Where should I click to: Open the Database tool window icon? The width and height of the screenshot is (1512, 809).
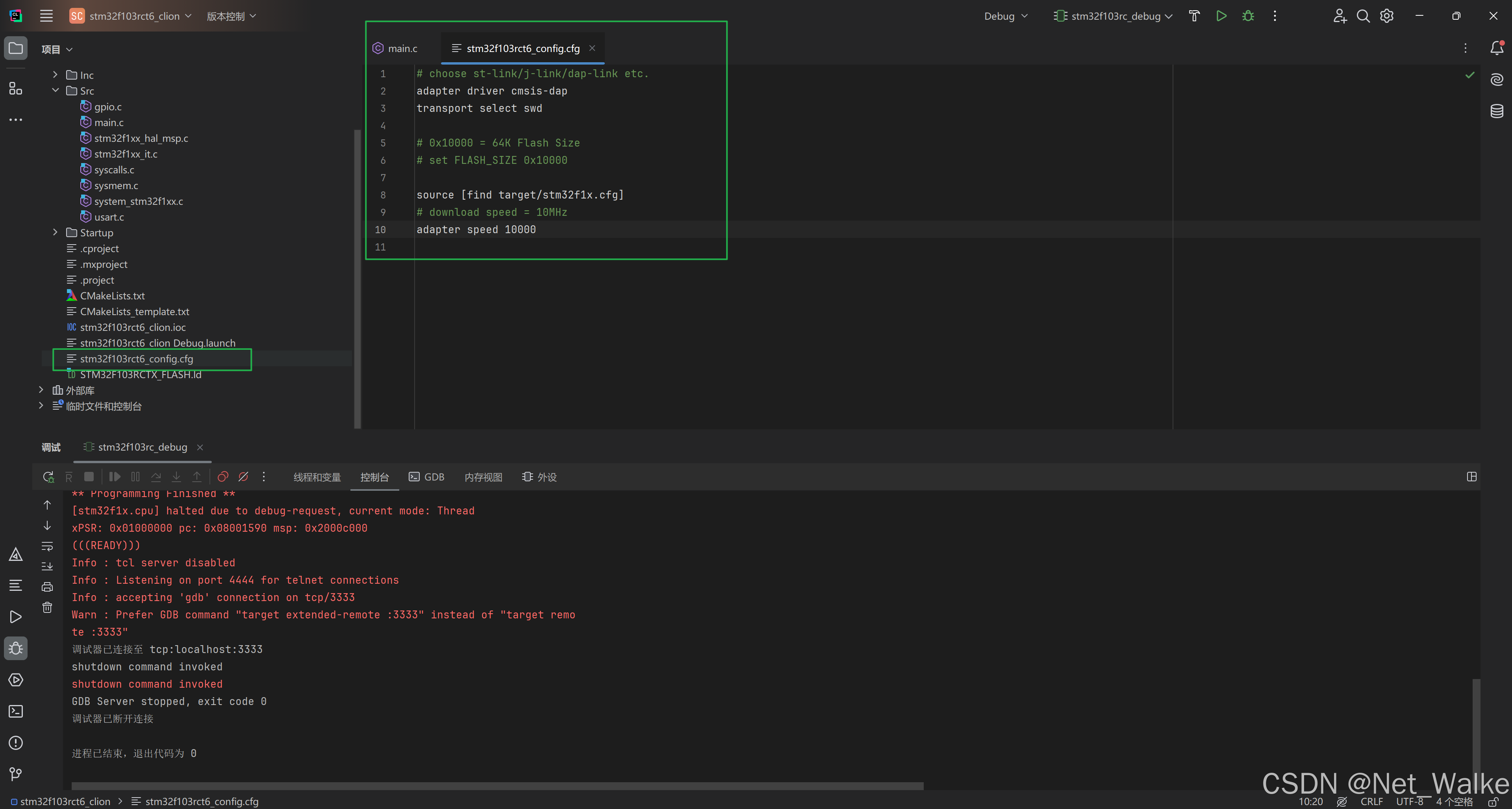coord(1496,110)
